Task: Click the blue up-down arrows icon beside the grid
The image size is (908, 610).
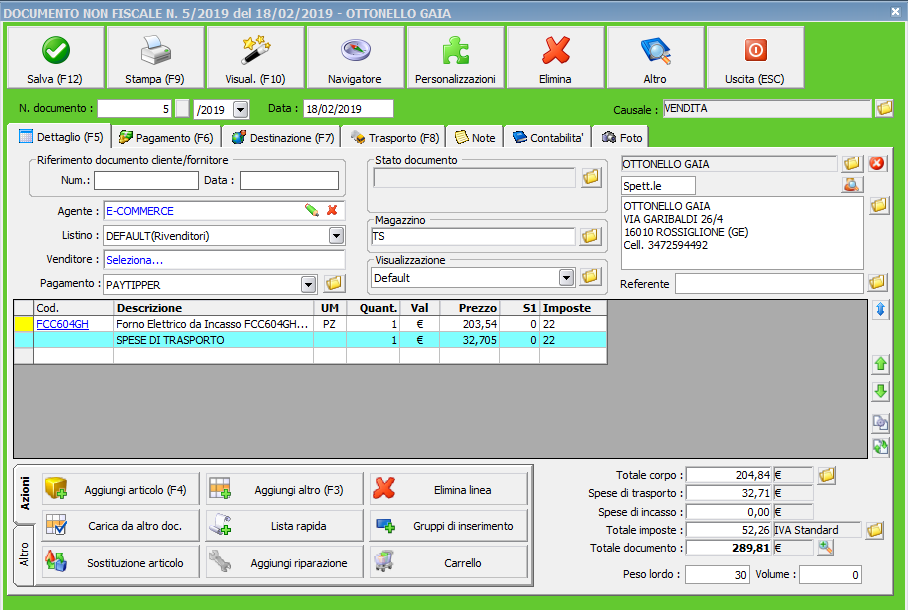Action: (x=880, y=310)
